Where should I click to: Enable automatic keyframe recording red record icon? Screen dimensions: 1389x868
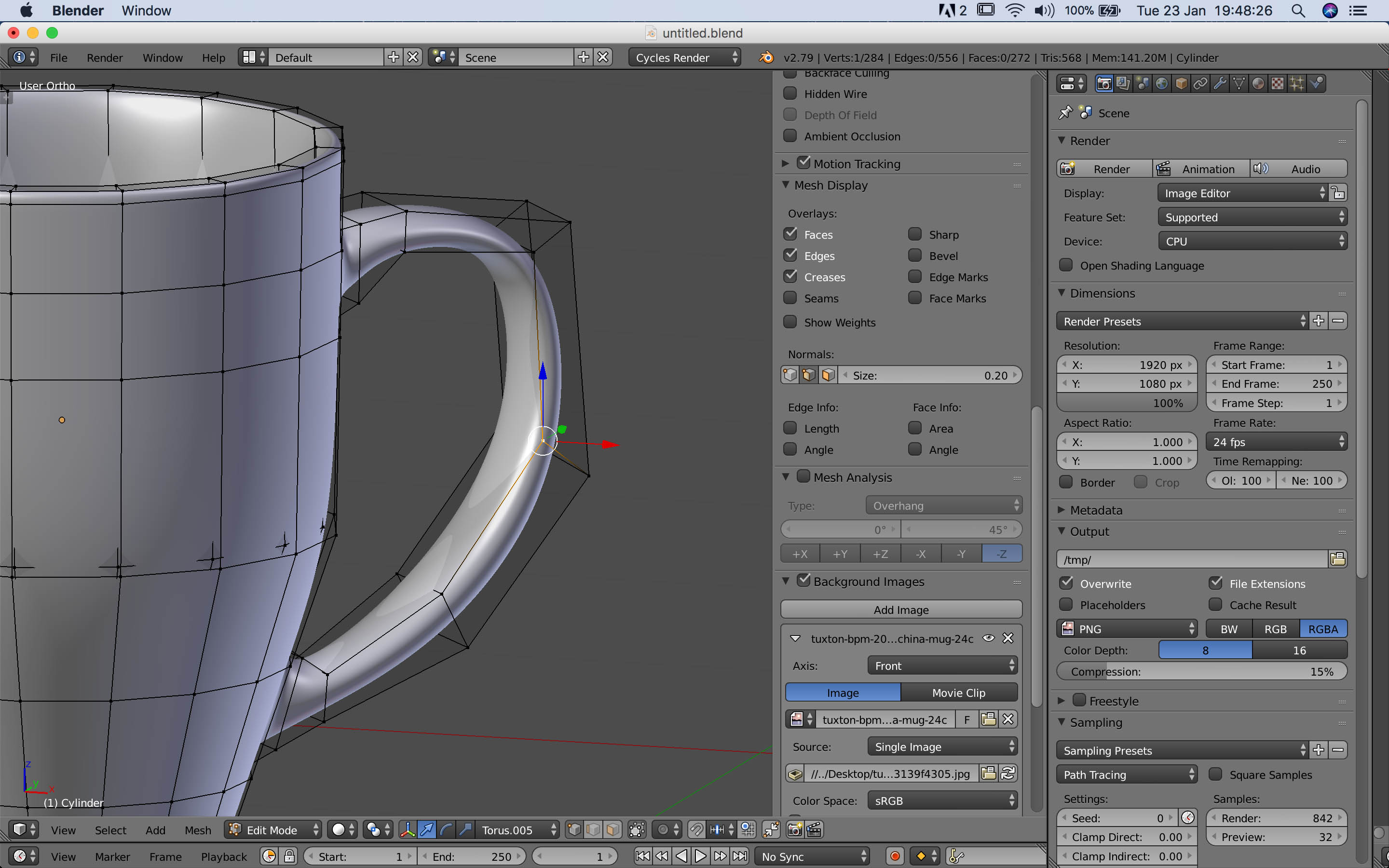point(896,855)
